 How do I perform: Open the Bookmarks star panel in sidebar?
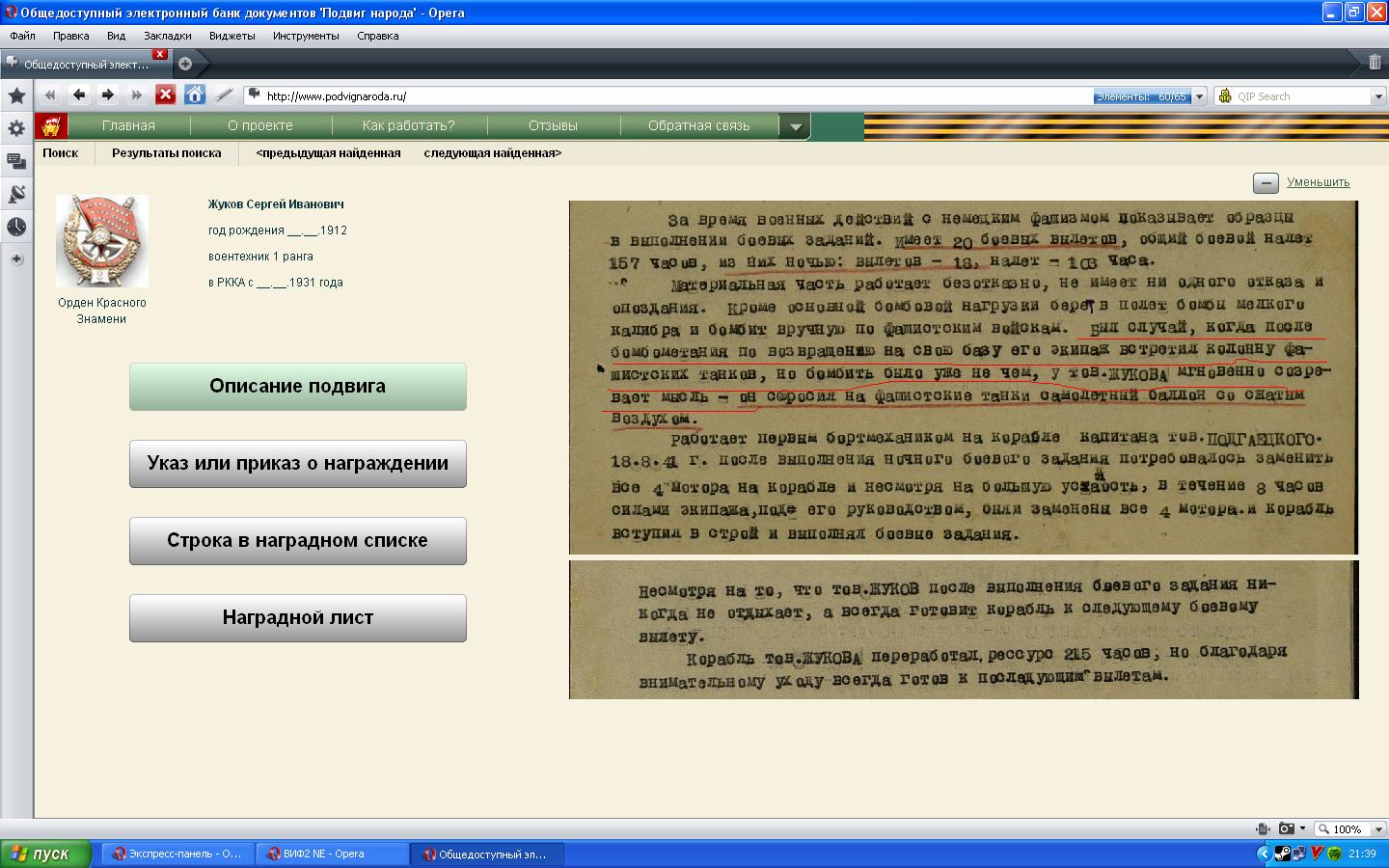click(x=16, y=95)
